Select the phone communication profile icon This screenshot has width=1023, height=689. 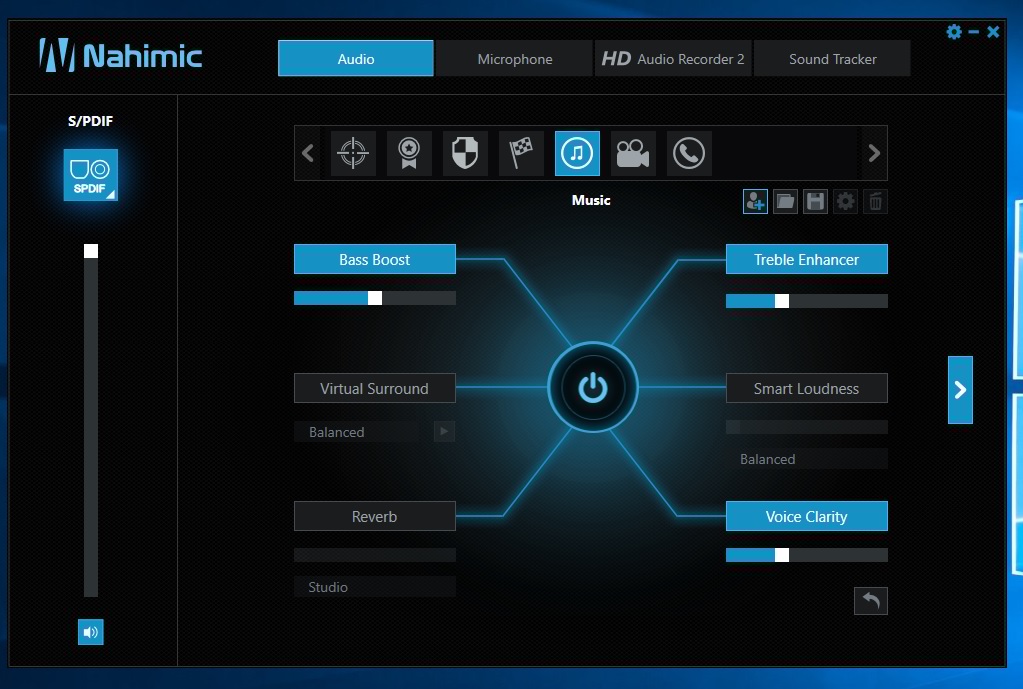point(688,153)
